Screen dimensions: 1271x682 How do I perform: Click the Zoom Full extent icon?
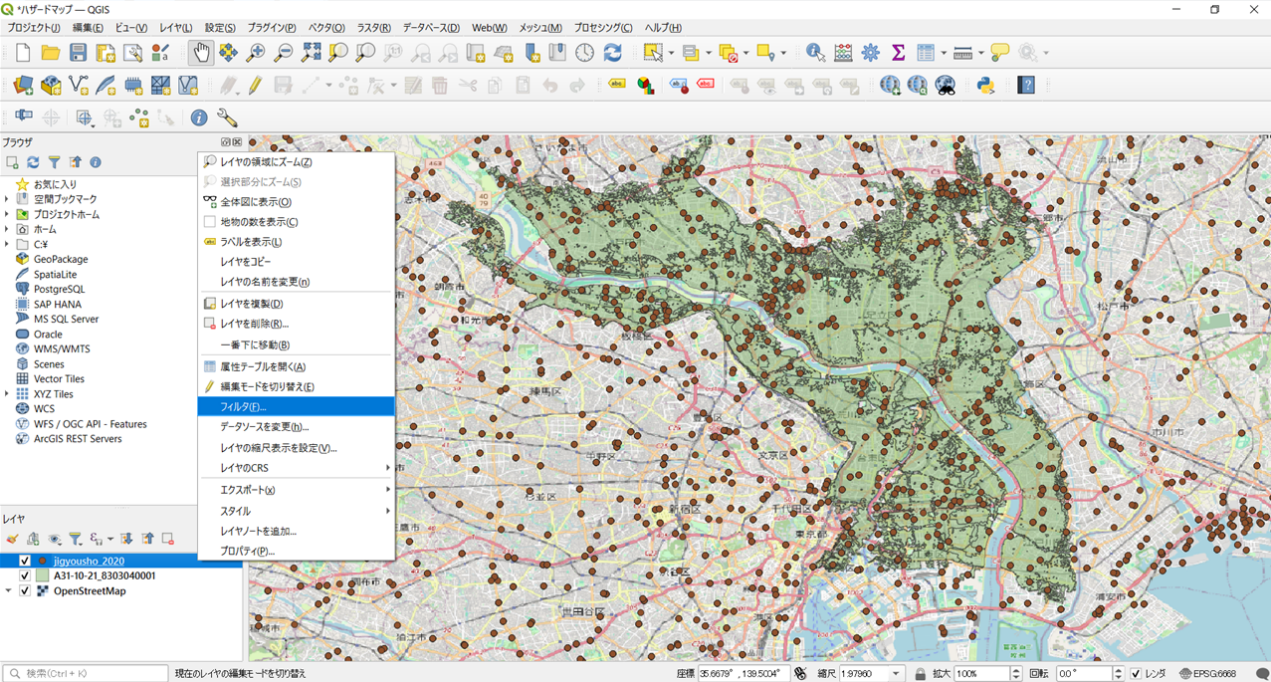click(x=311, y=53)
